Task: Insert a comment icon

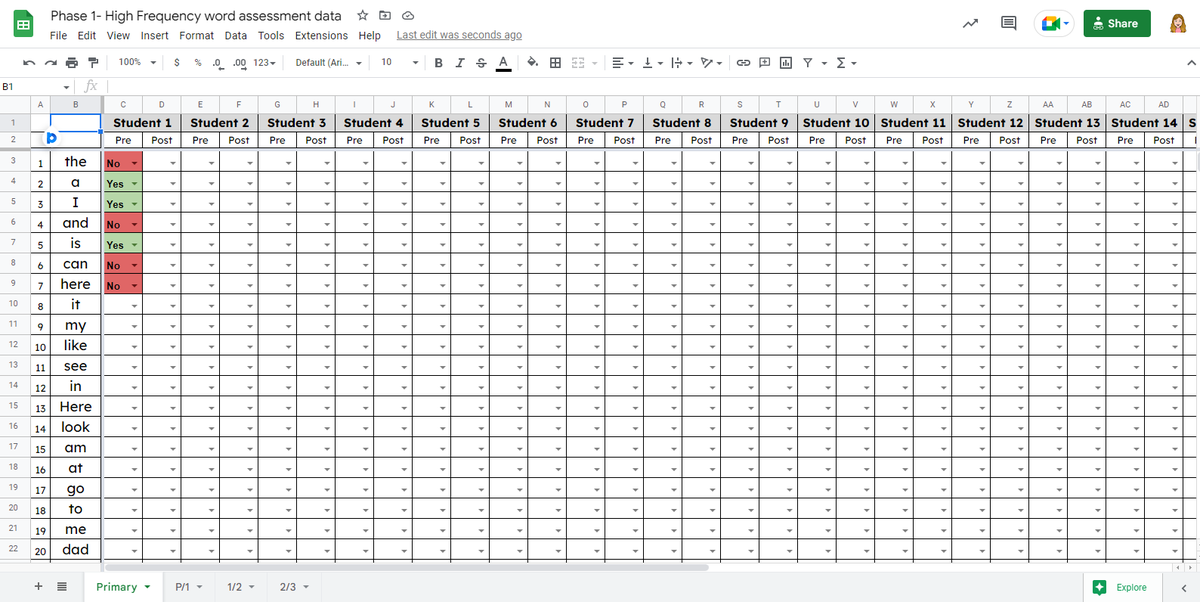Action: pos(764,62)
